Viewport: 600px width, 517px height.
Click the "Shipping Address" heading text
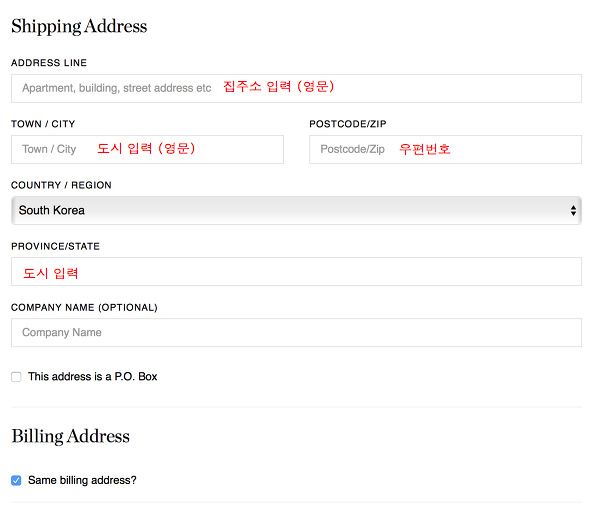pyautogui.click(x=79, y=26)
